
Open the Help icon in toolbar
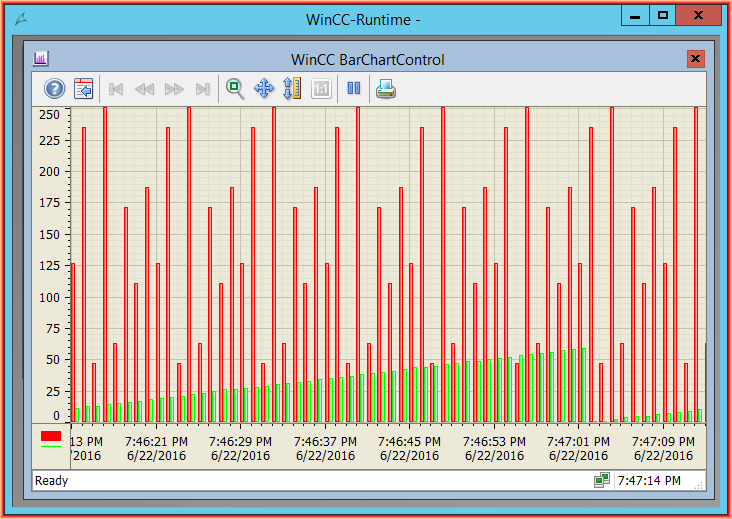tap(54, 89)
